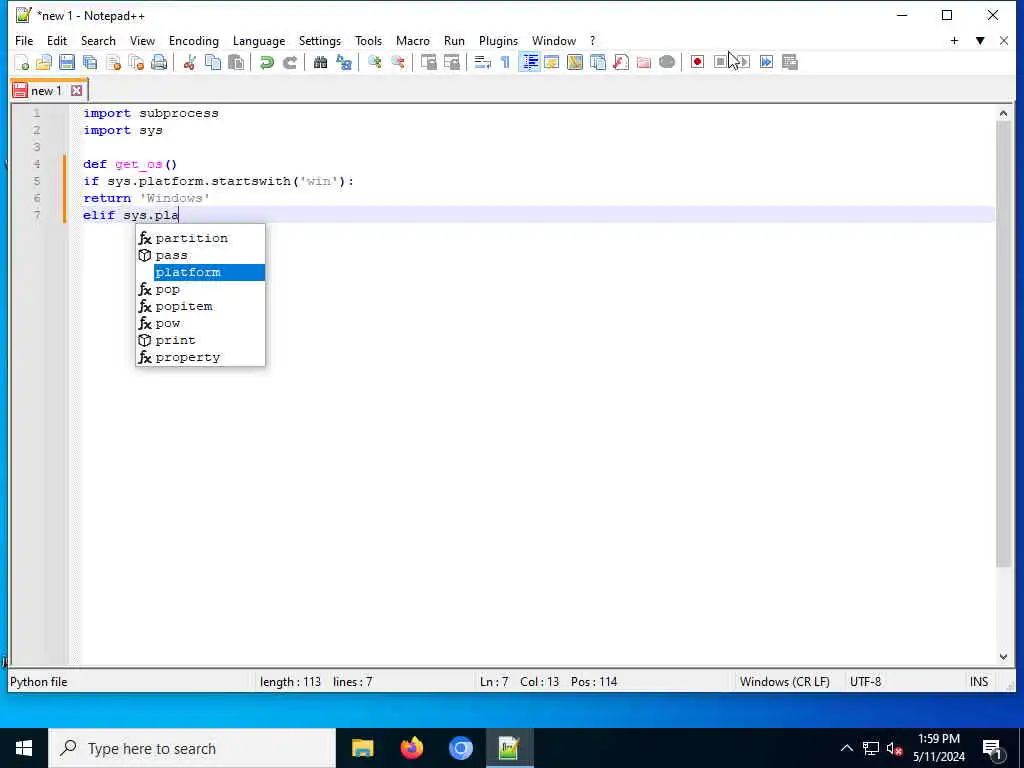1024x768 pixels.
Task: Save the current document via toolbar
Action: coord(67,62)
